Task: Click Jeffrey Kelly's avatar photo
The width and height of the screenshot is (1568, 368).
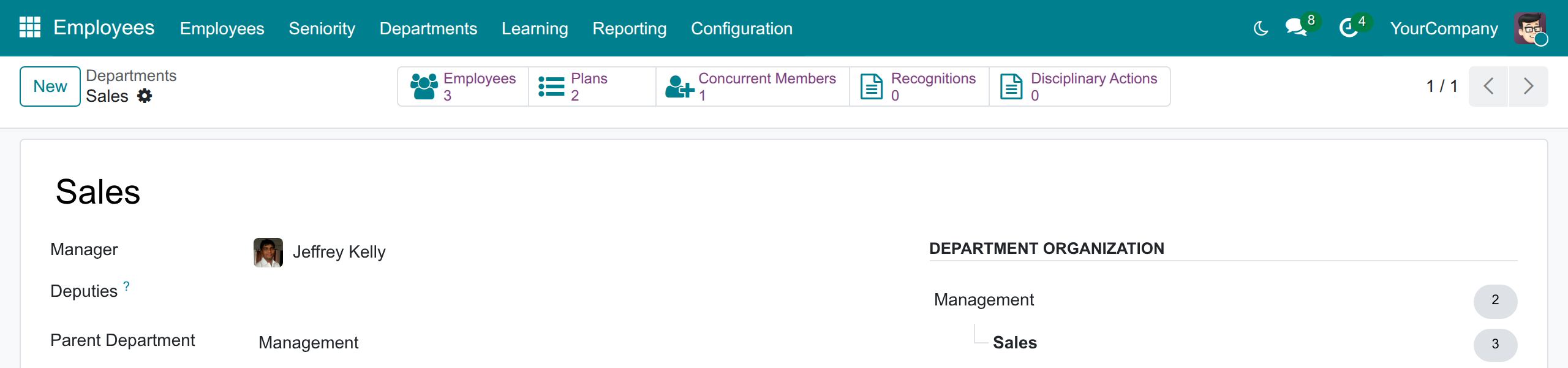Action: coord(268,252)
